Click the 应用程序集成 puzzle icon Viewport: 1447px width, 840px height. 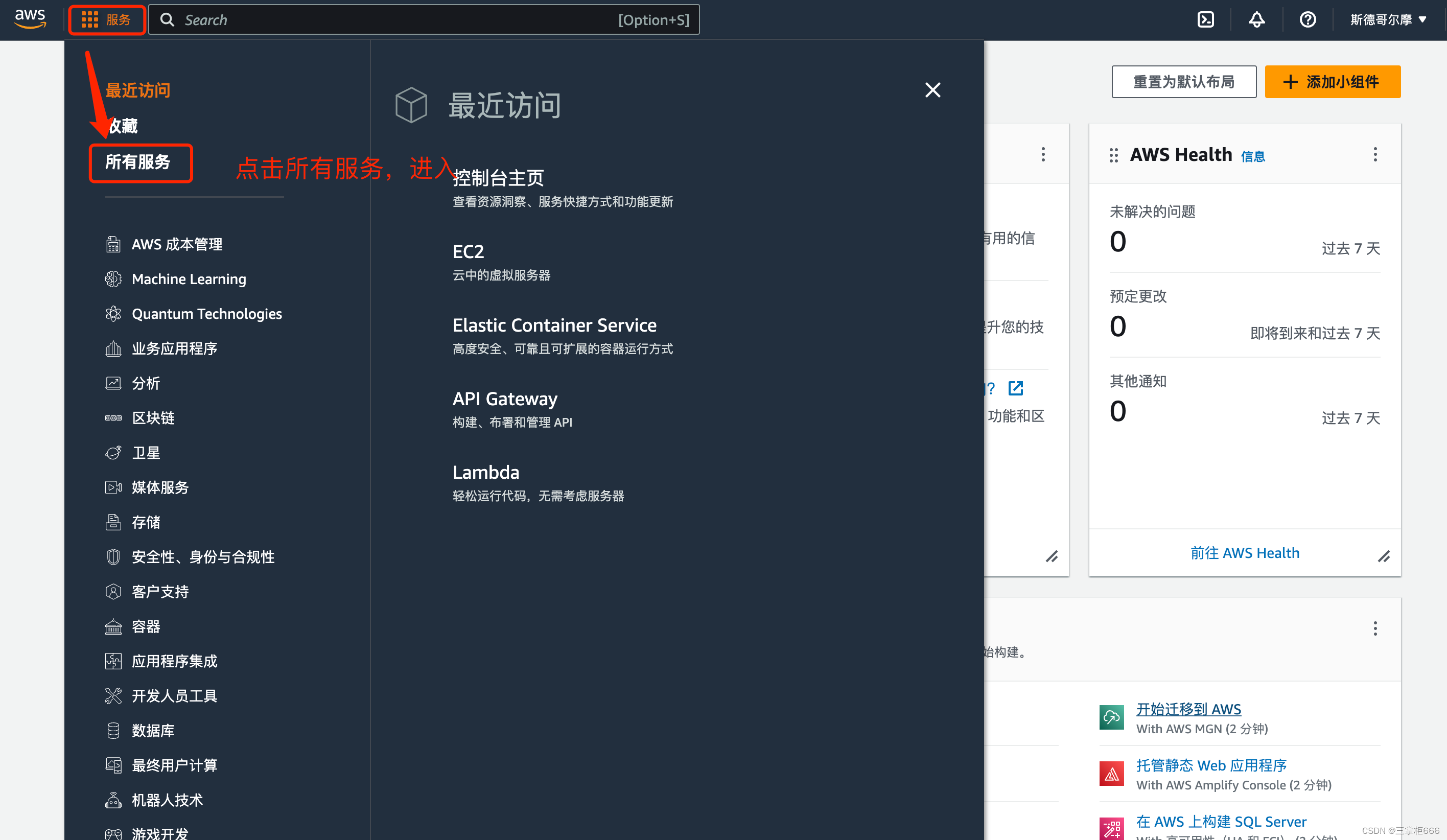[x=113, y=661]
